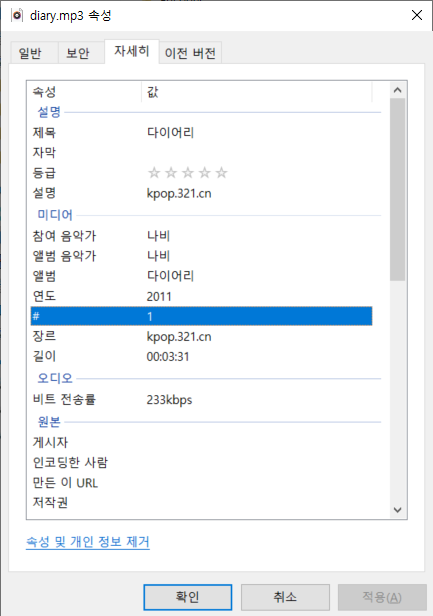Cancel with the 취소 button
The height and width of the screenshot is (616, 433).
click(285, 597)
